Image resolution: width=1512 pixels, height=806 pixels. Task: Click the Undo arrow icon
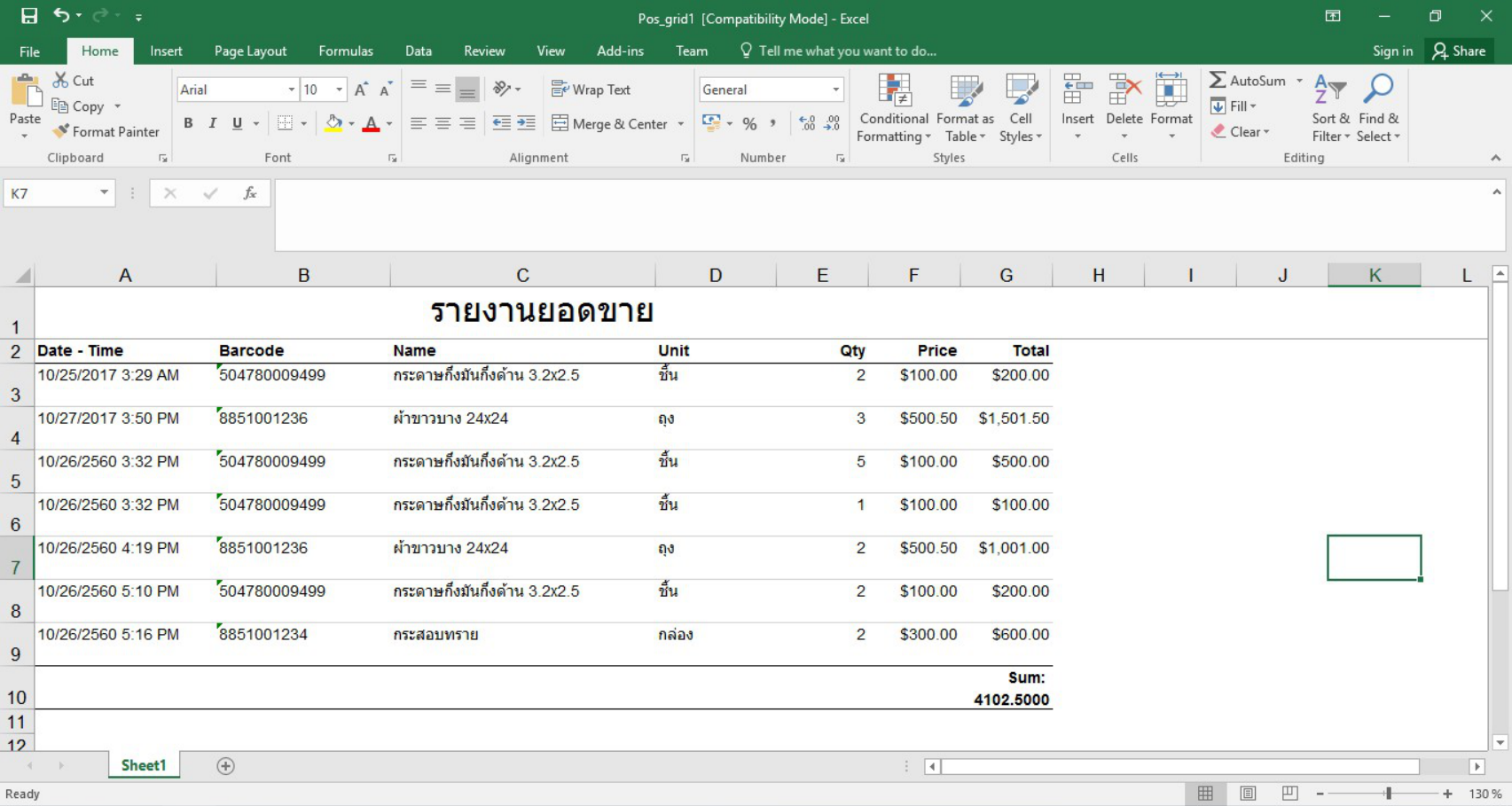click(x=61, y=15)
